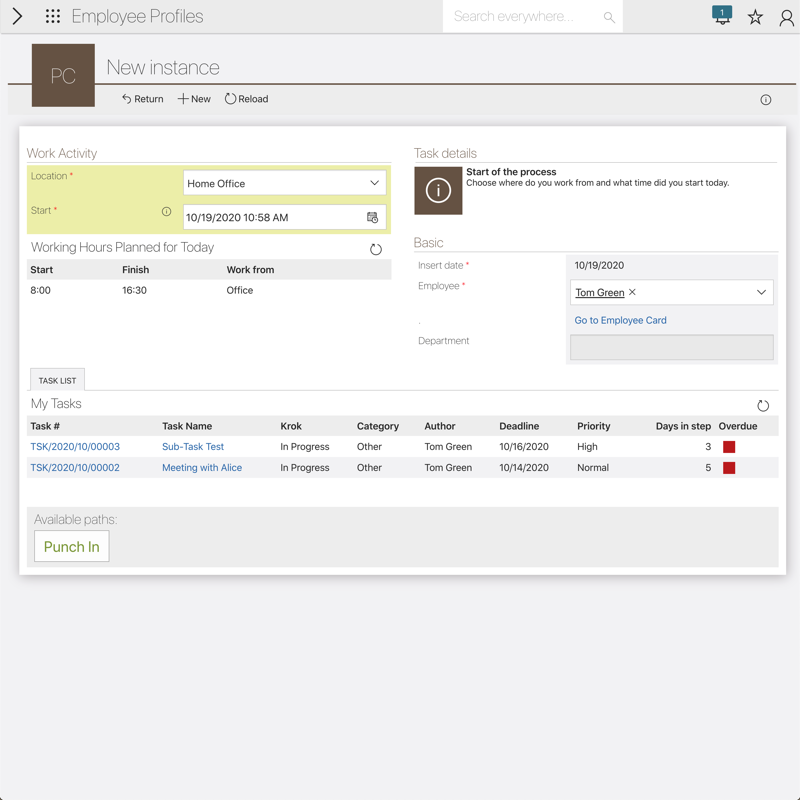The image size is (800, 800).
Task: Expand the Employee dropdown
Action: 761,293
